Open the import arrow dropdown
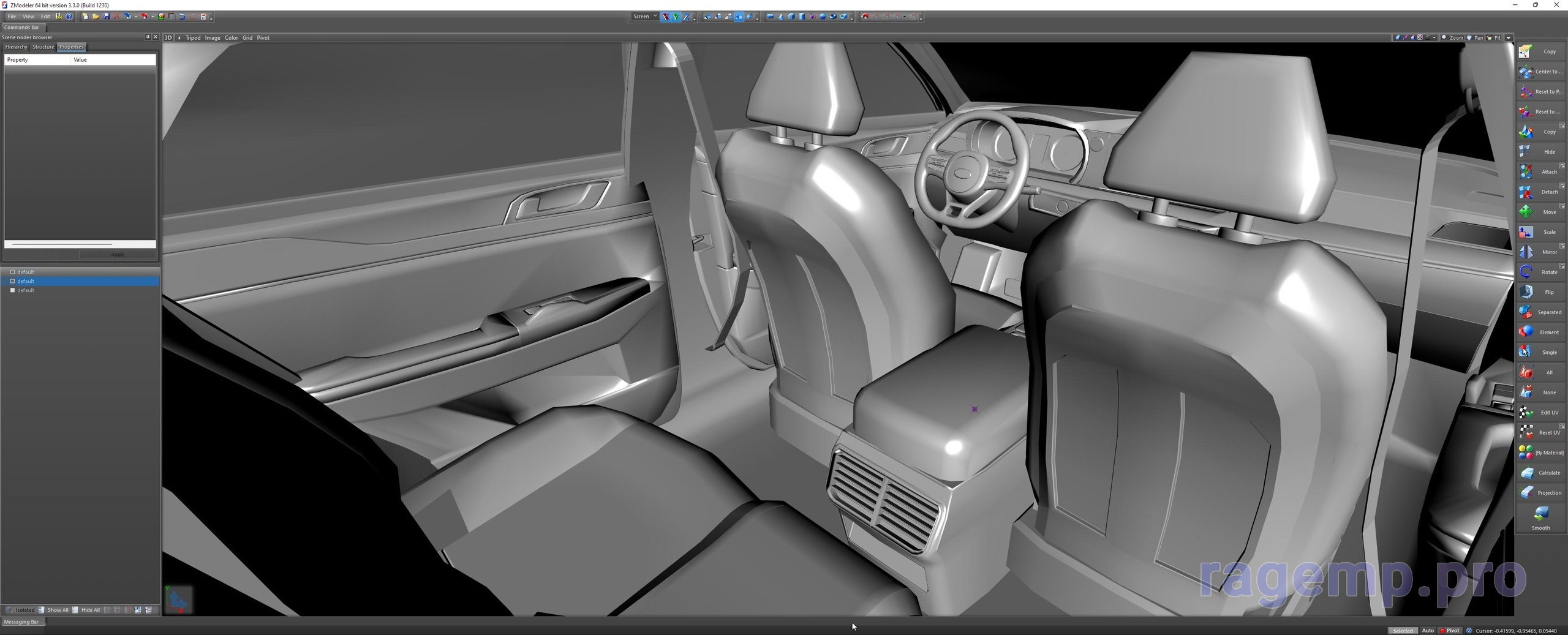 [136, 17]
